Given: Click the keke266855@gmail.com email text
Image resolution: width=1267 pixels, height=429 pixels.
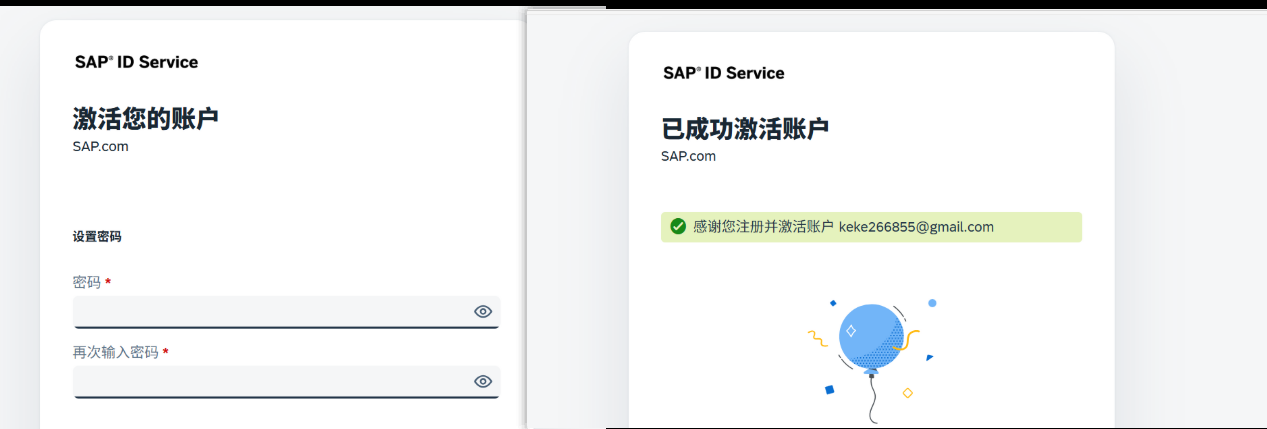Looking at the screenshot, I should [x=916, y=227].
